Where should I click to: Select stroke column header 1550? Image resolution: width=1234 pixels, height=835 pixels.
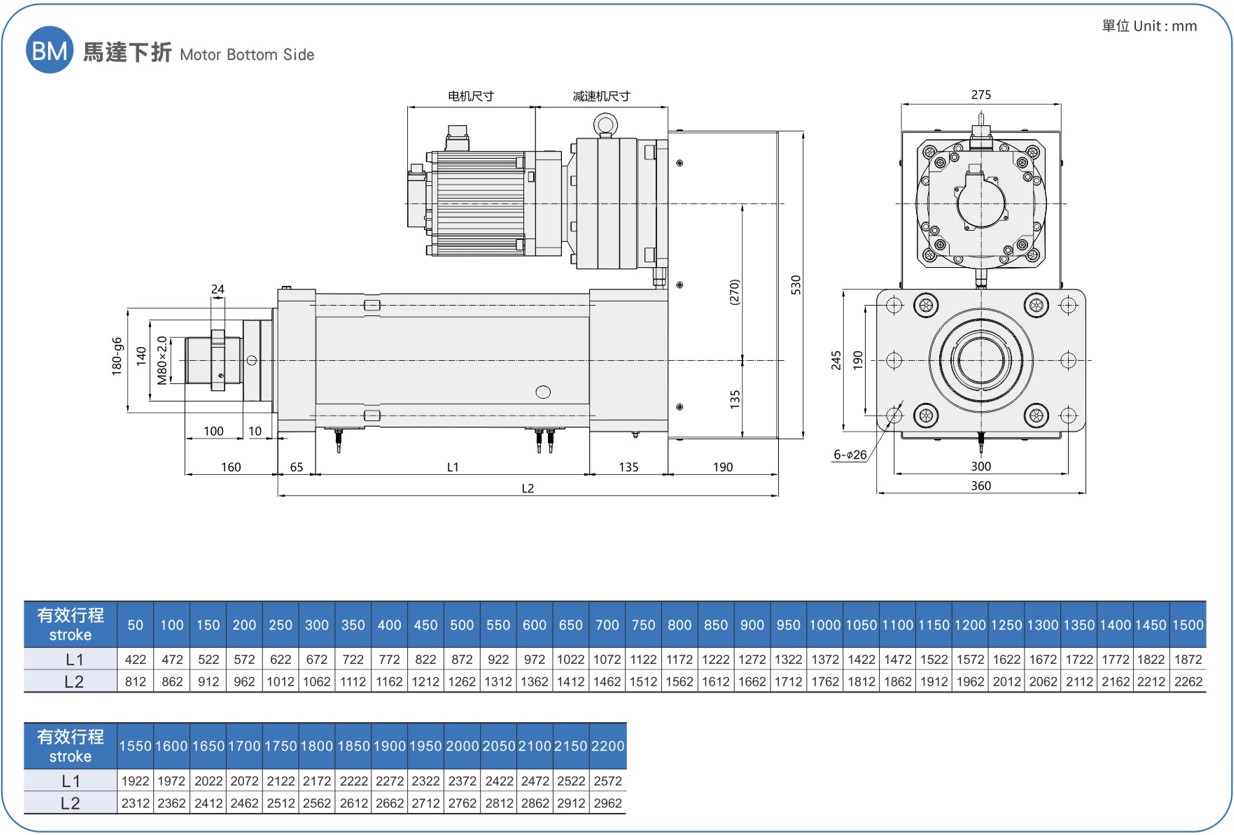click(x=135, y=747)
